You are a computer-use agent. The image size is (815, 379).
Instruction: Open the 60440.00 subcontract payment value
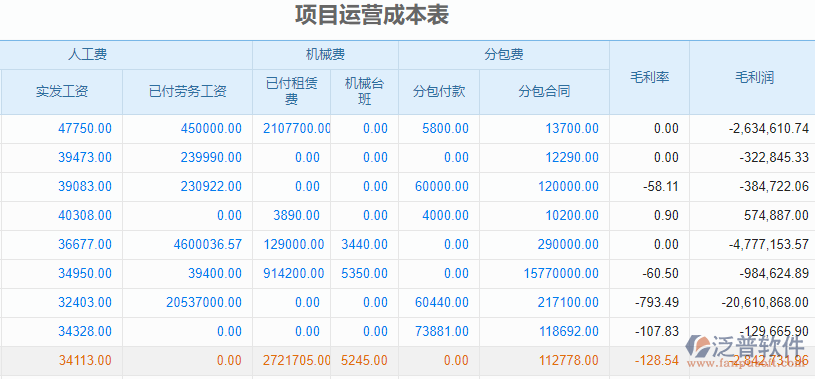click(442, 303)
